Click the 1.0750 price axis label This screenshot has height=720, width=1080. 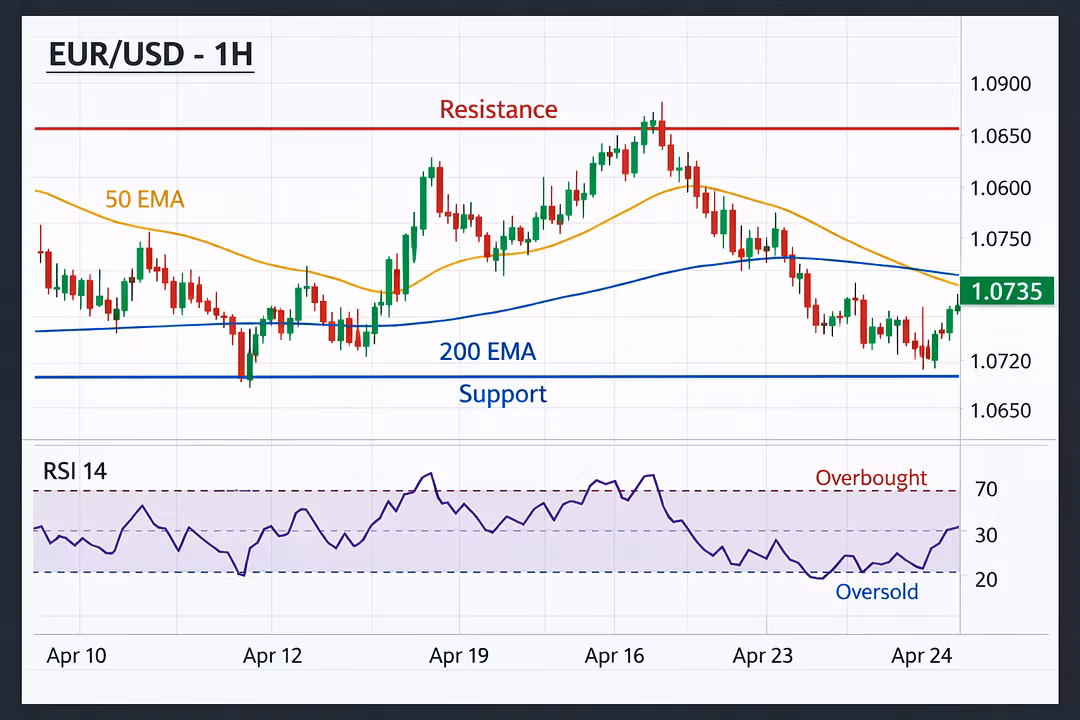point(1000,239)
